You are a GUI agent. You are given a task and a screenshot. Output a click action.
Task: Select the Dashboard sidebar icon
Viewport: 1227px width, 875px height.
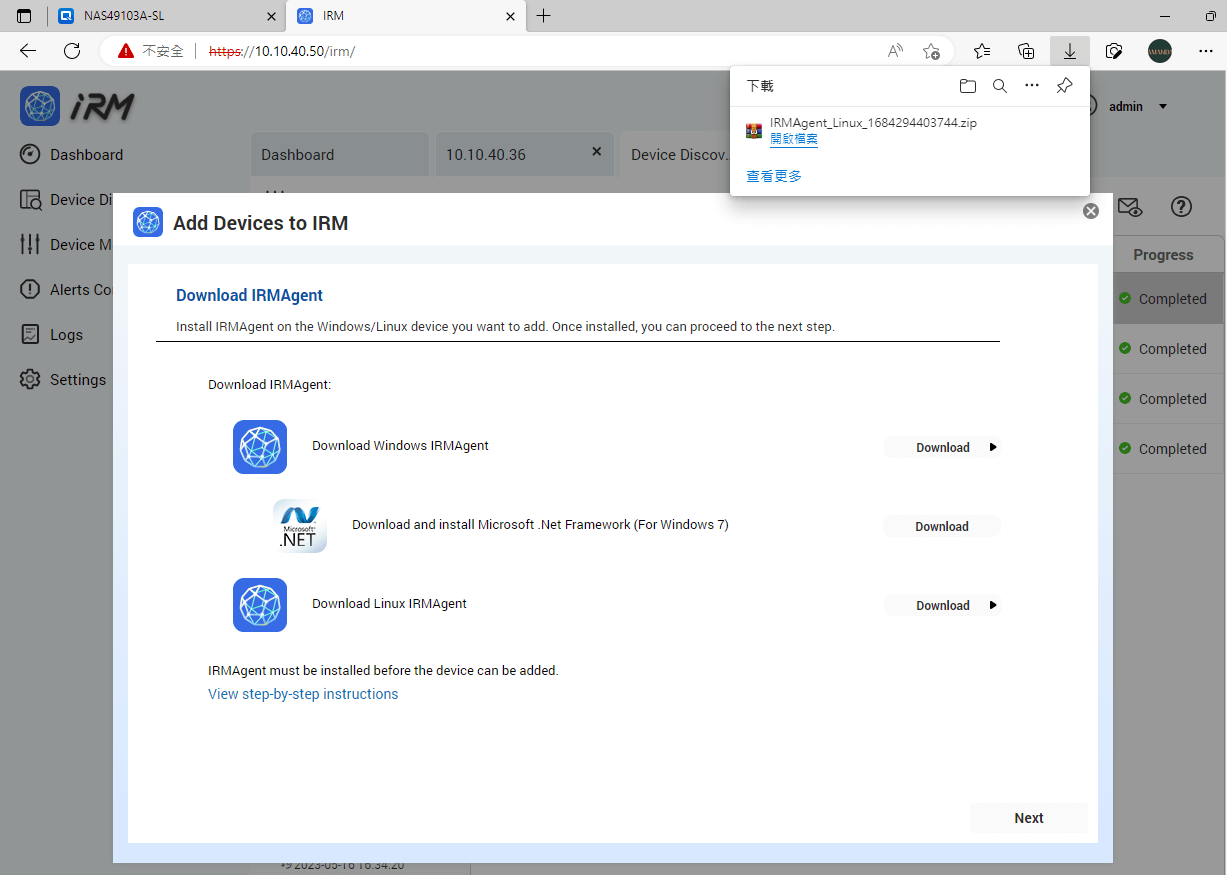pos(29,154)
